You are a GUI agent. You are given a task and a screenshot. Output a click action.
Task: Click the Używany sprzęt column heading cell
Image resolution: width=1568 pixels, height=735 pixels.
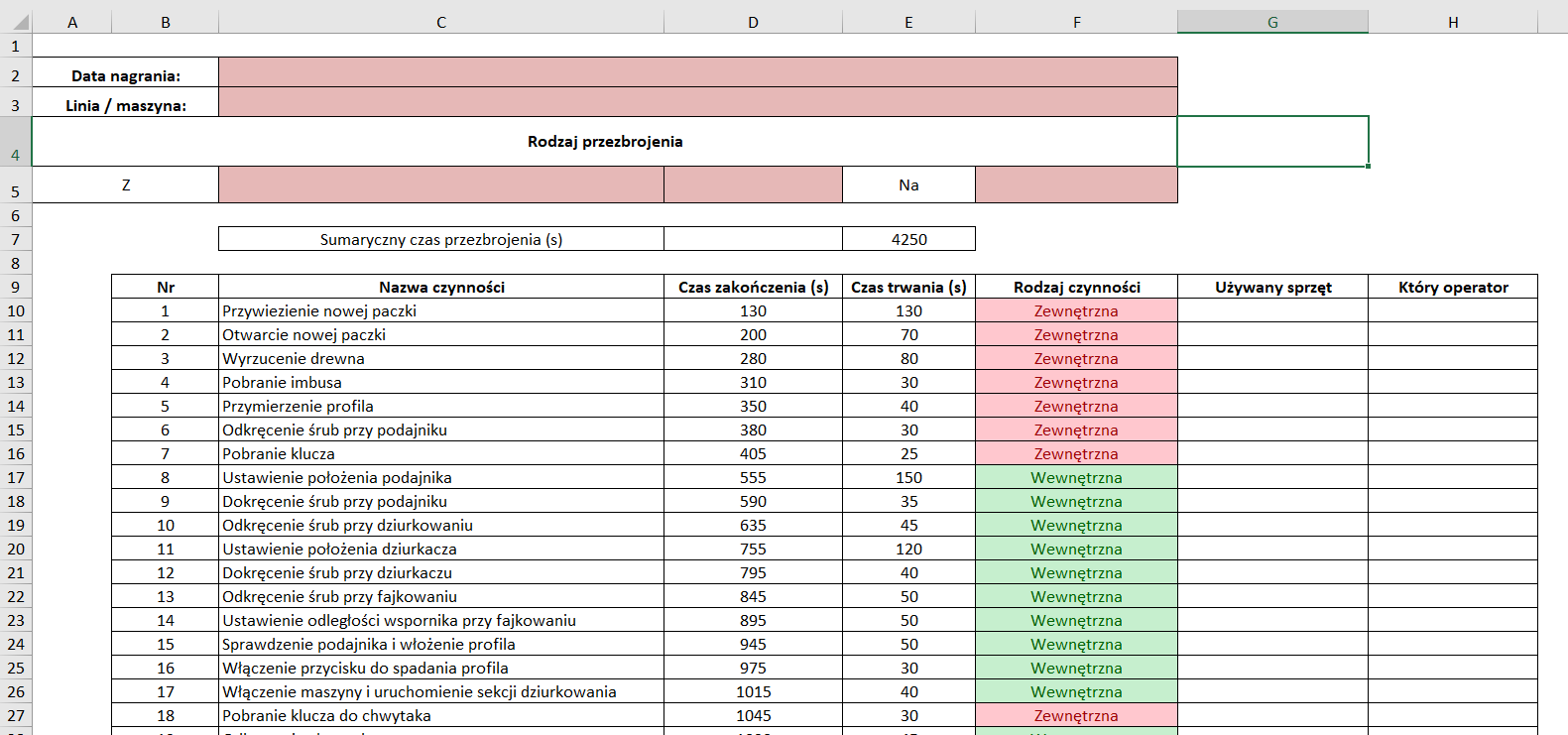[x=1272, y=287]
